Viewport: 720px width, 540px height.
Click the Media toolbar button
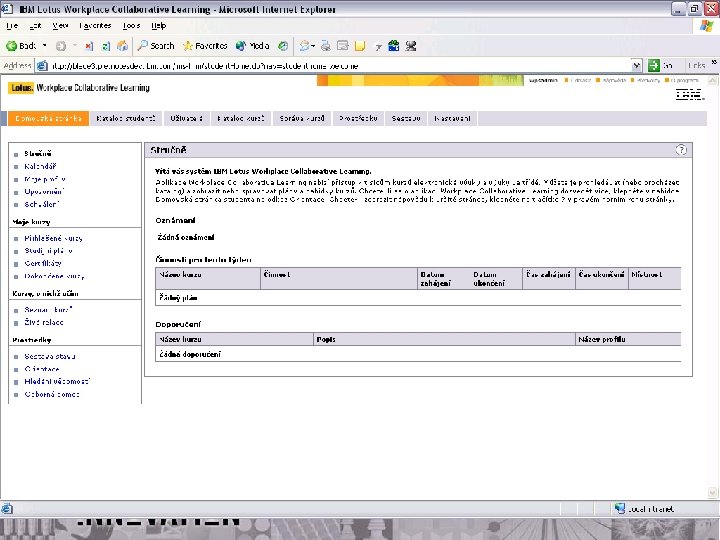(x=252, y=46)
